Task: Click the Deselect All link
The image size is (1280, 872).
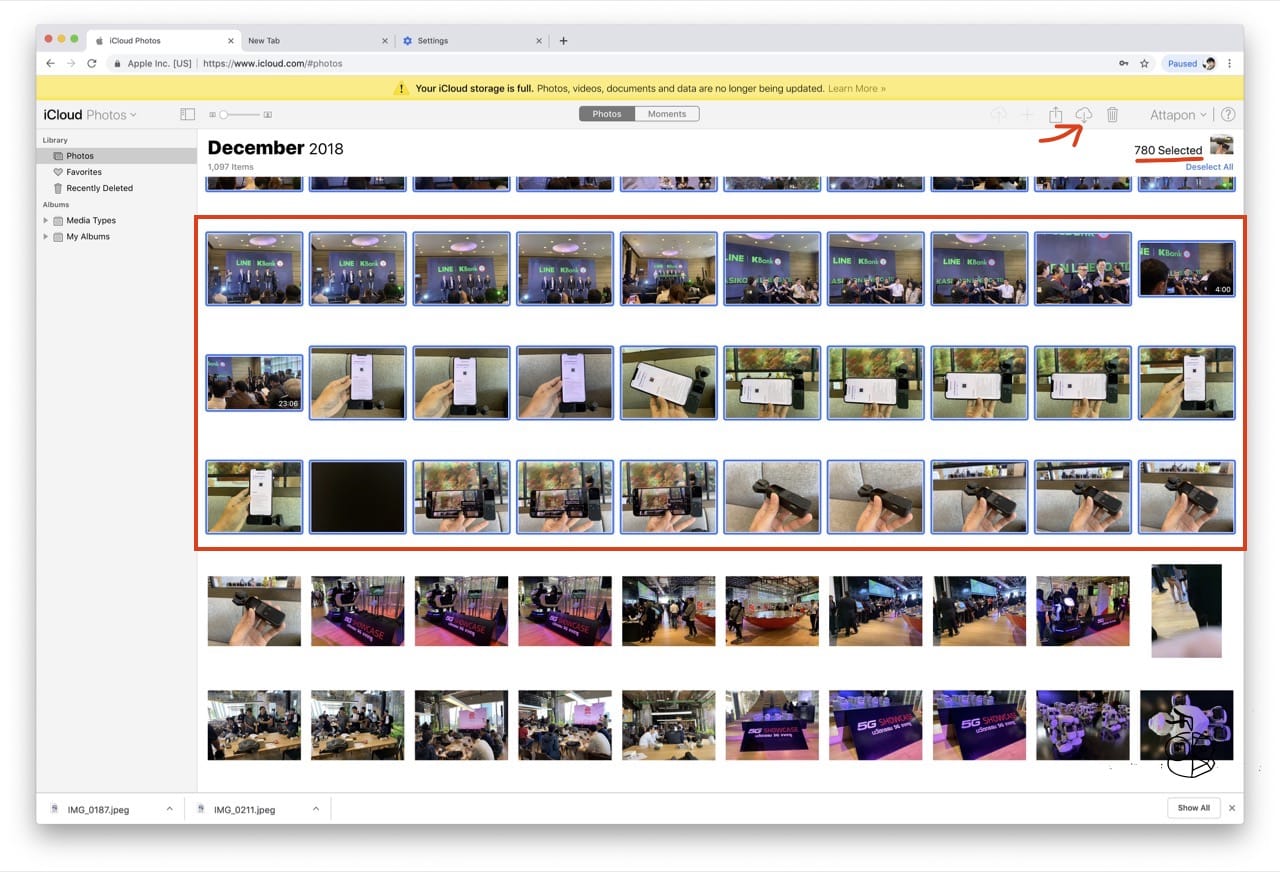Action: tap(1209, 166)
